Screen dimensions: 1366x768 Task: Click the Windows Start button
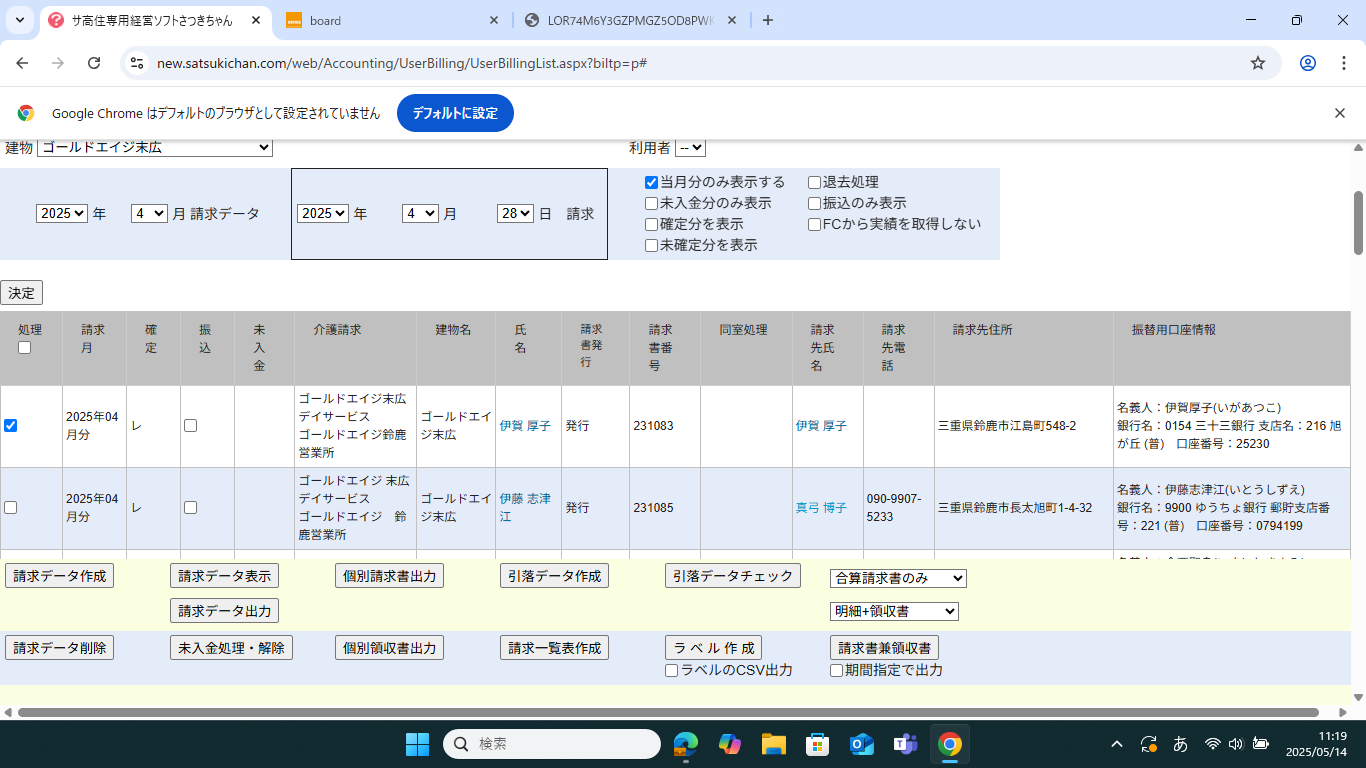(x=417, y=744)
